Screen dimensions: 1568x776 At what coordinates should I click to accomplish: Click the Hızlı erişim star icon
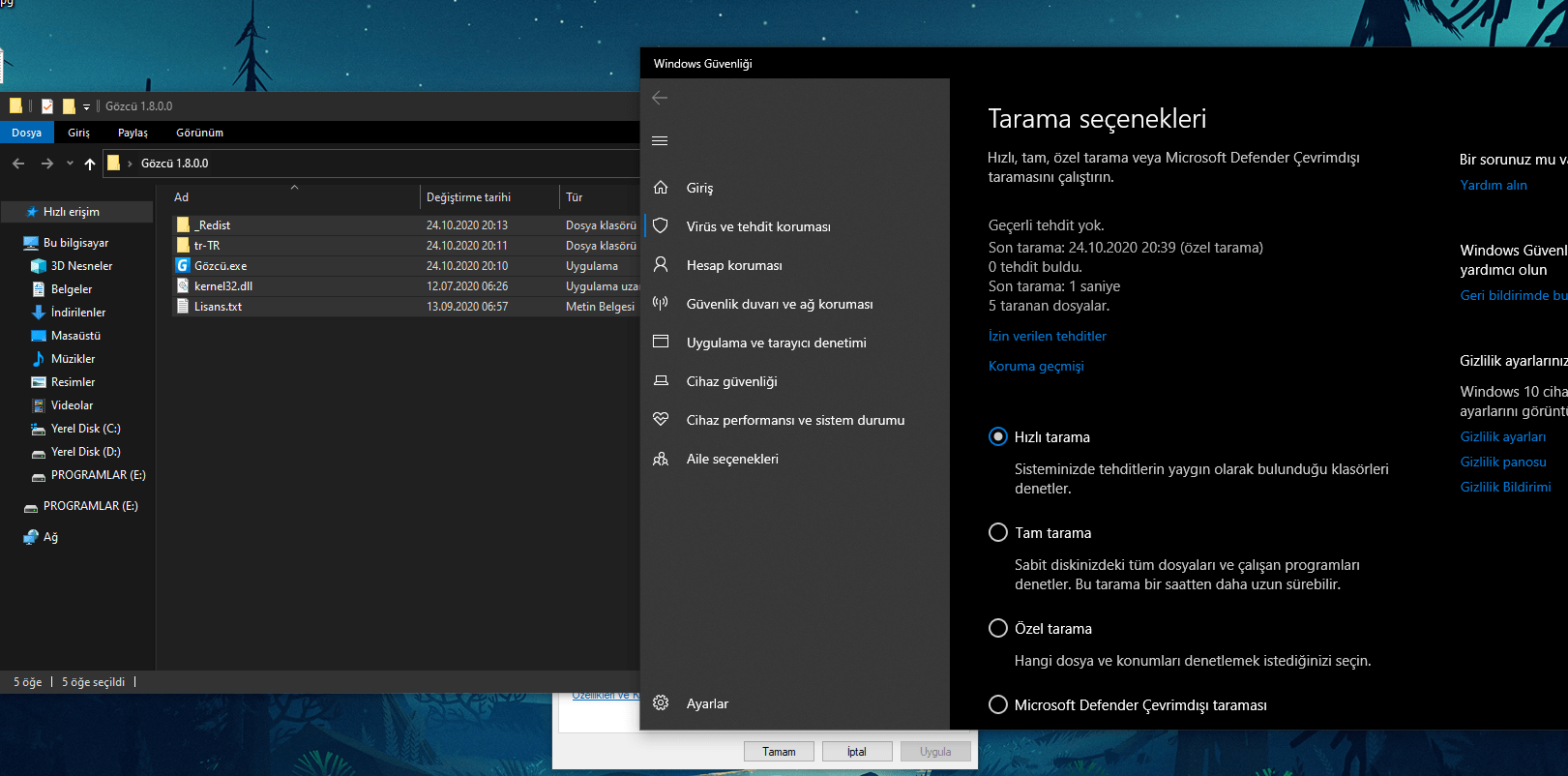(32, 212)
